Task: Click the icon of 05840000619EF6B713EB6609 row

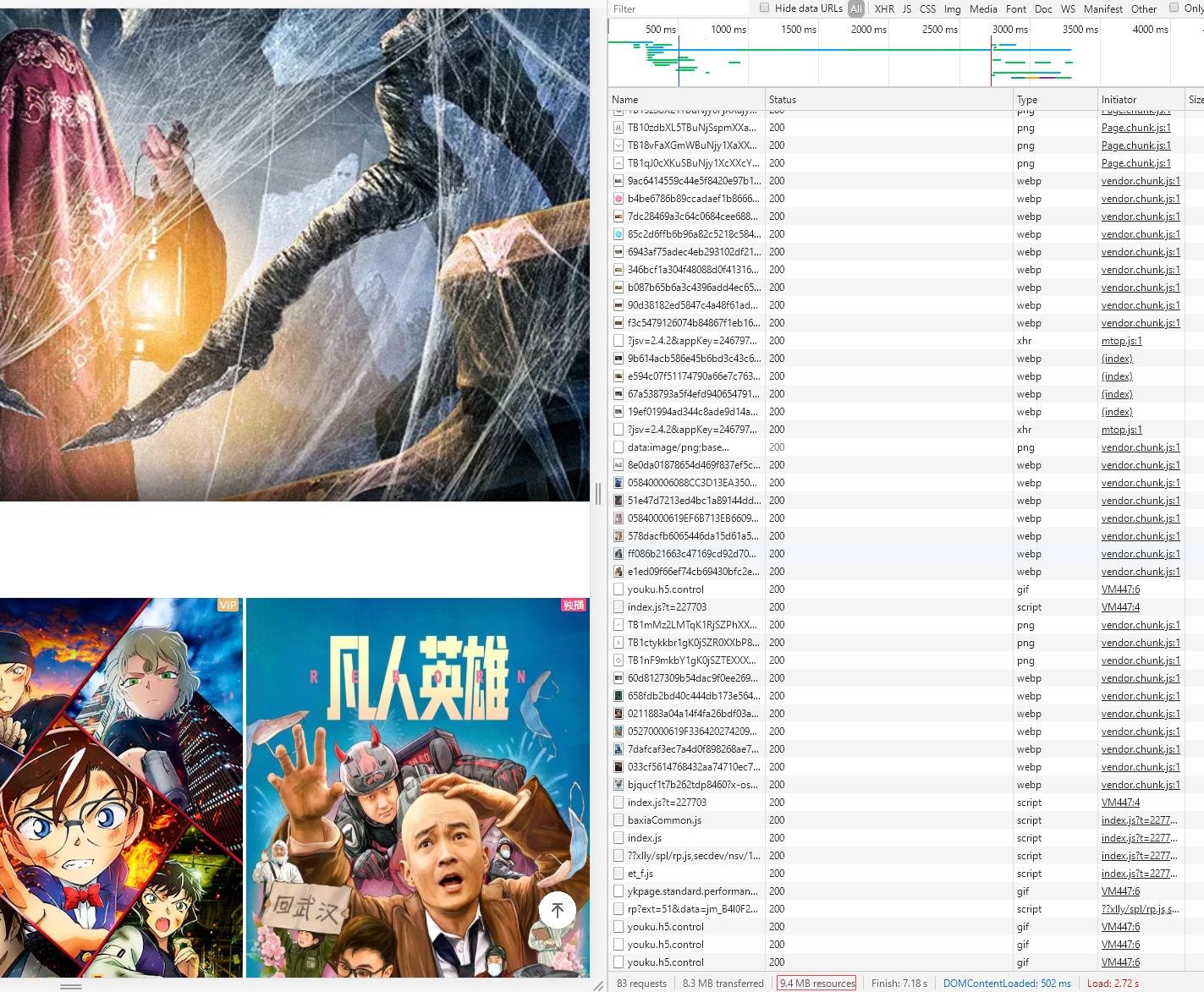Action: [618, 518]
